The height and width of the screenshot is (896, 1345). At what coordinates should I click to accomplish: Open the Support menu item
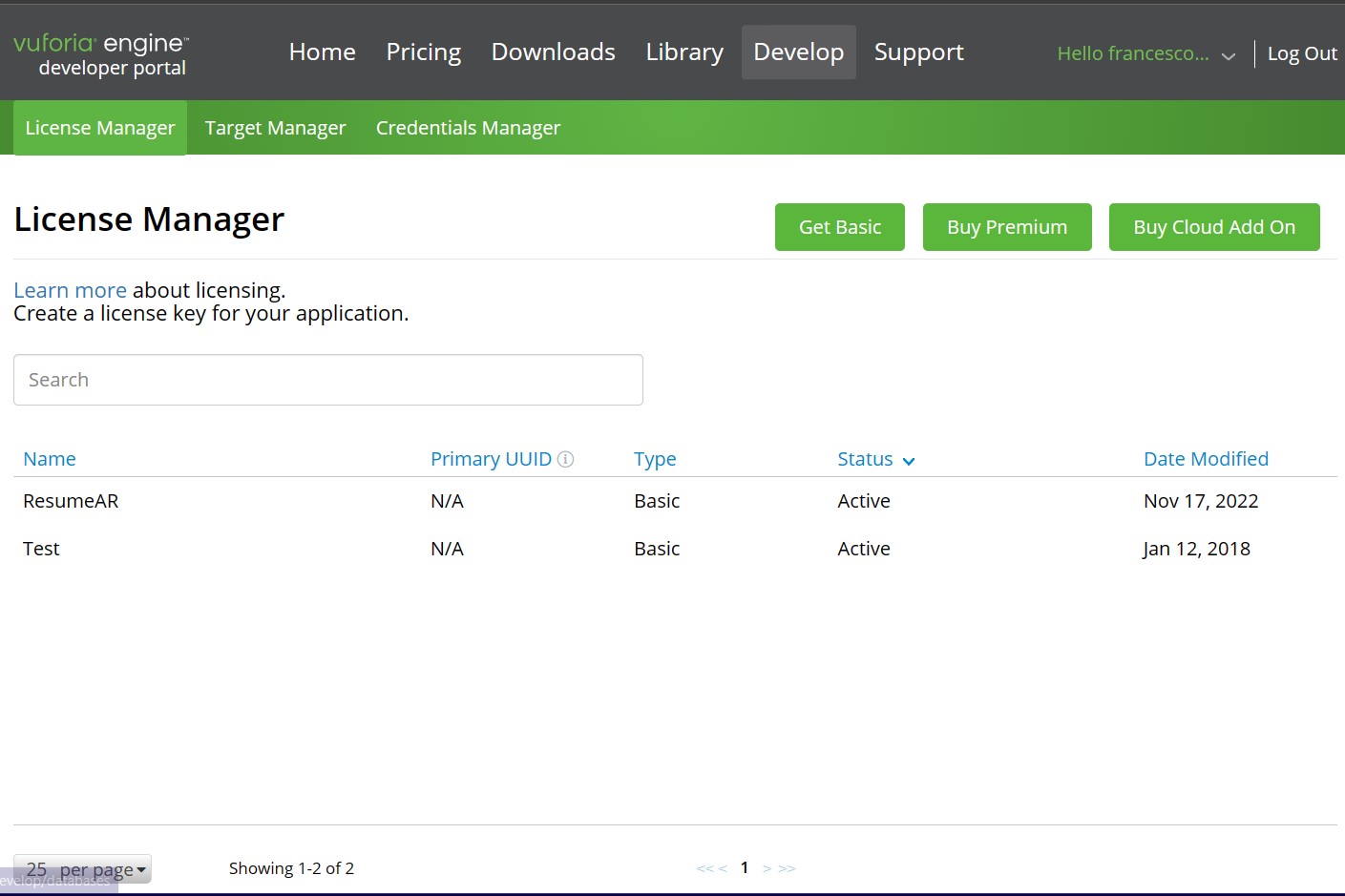tap(919, 52)
